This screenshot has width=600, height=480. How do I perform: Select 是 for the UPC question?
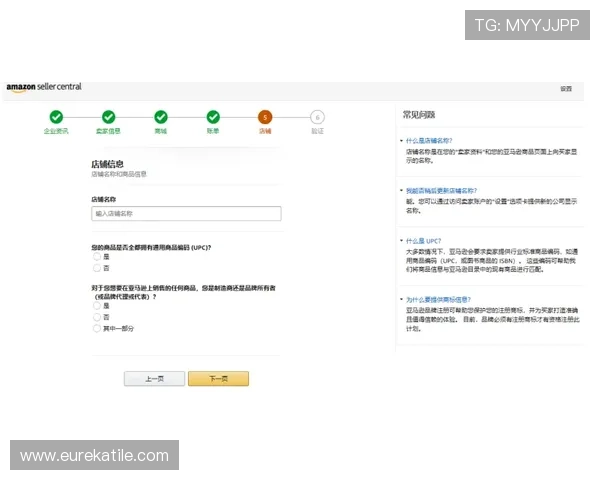pos(97,256)
